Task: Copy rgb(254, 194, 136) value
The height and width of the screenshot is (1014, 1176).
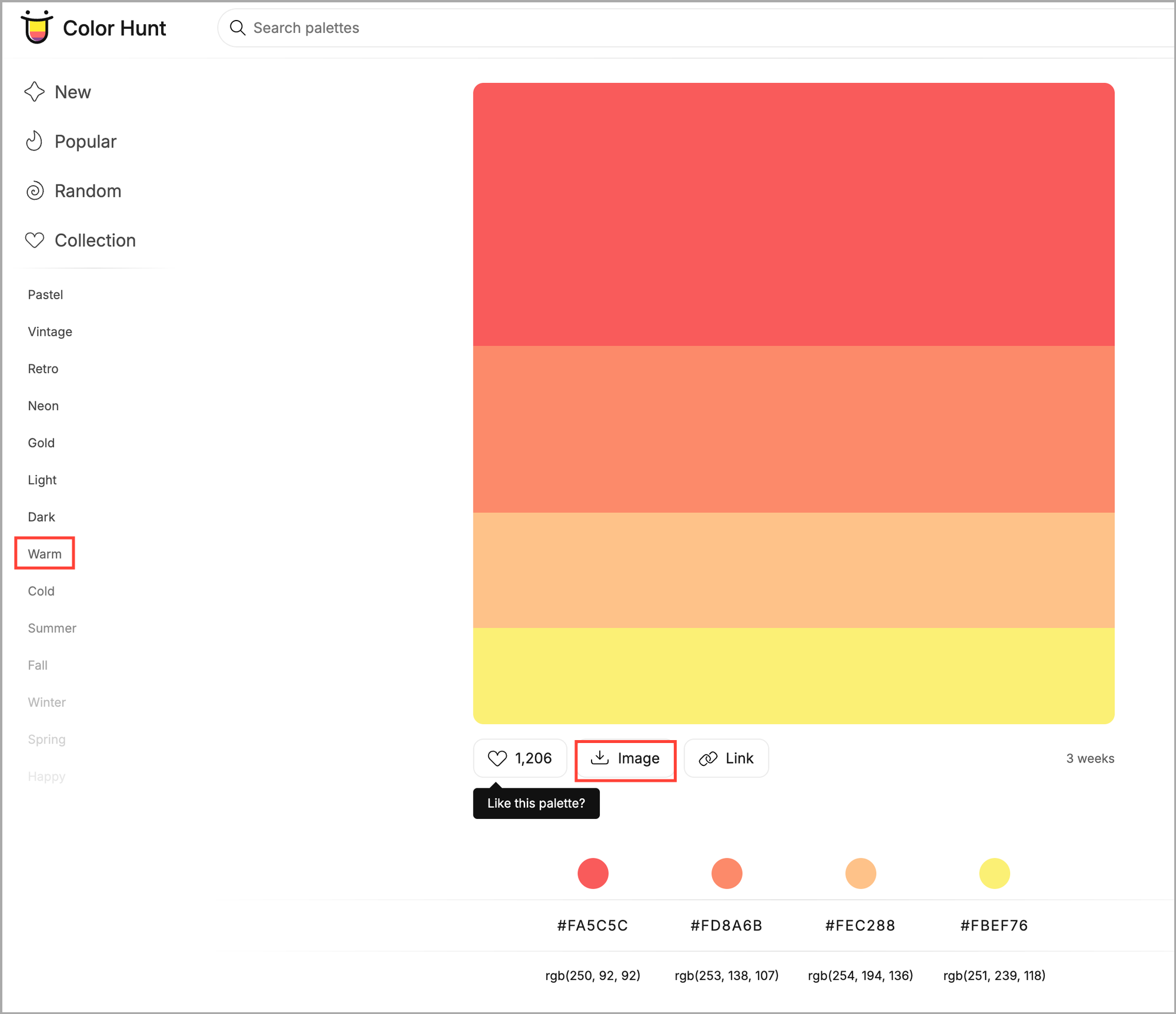Action: tap(860, 975)
